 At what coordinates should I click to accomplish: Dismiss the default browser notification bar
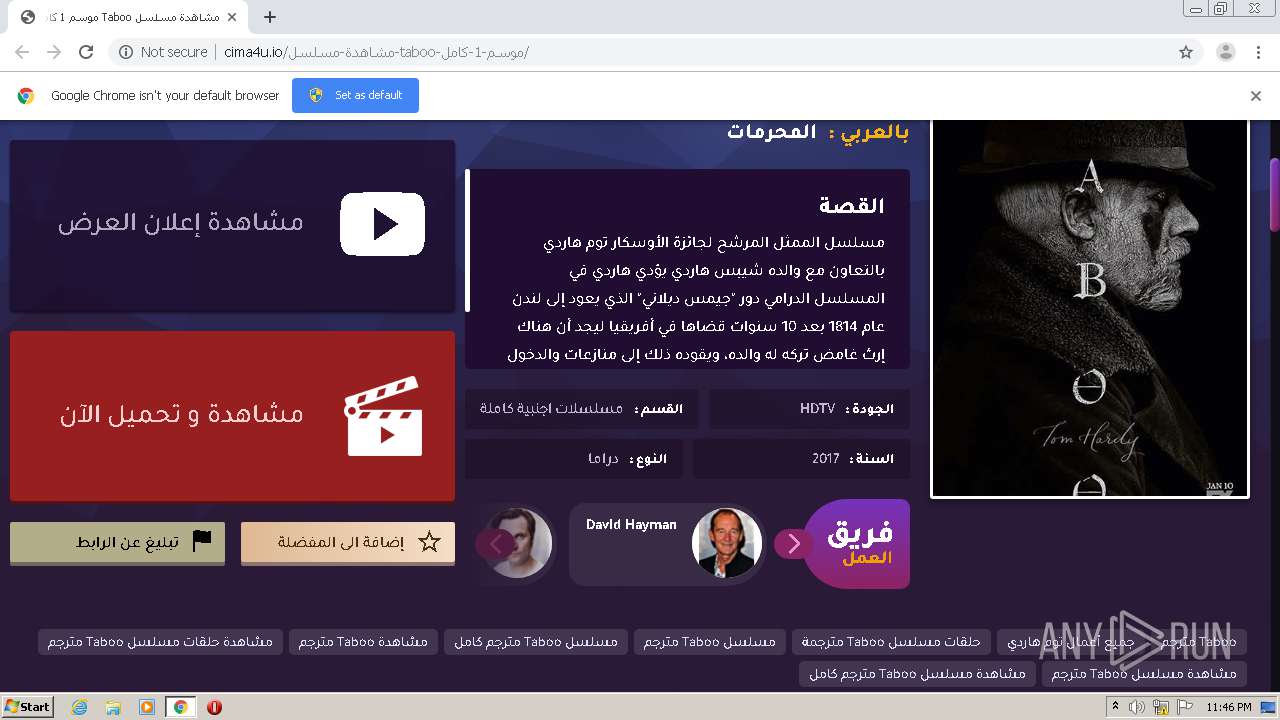1256,96
